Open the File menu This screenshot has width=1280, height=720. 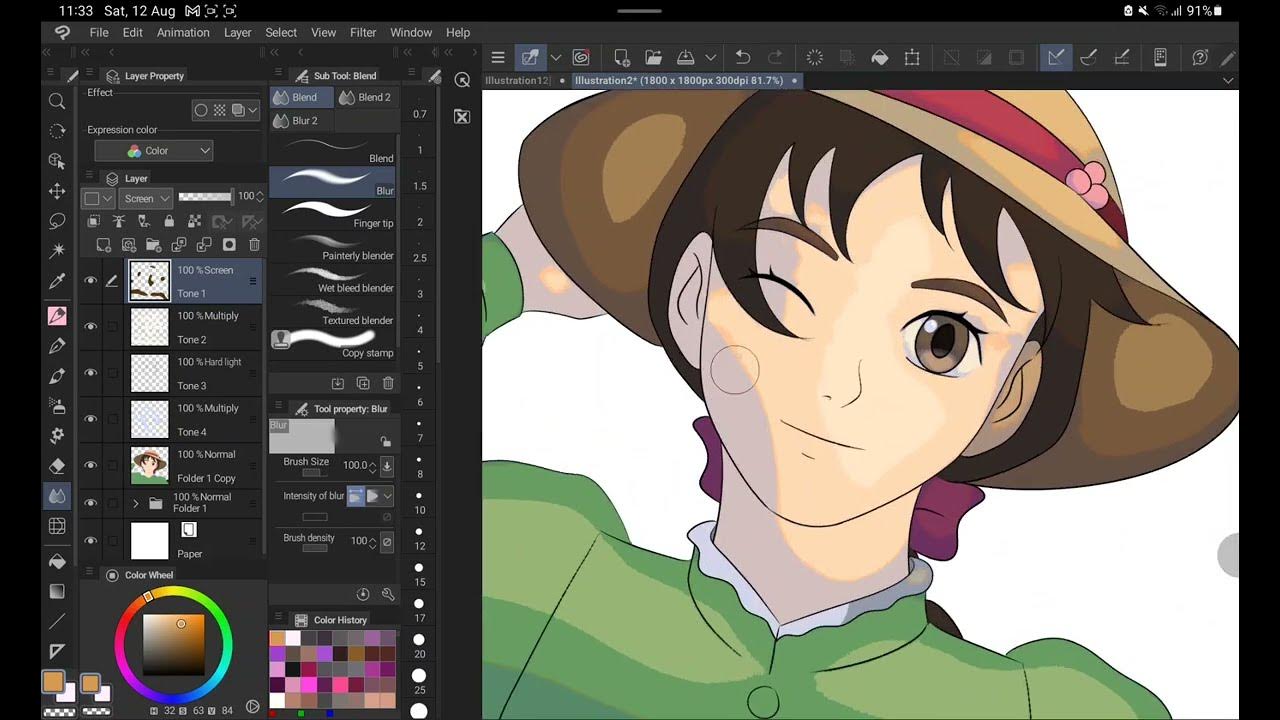(x=99, y=32)
